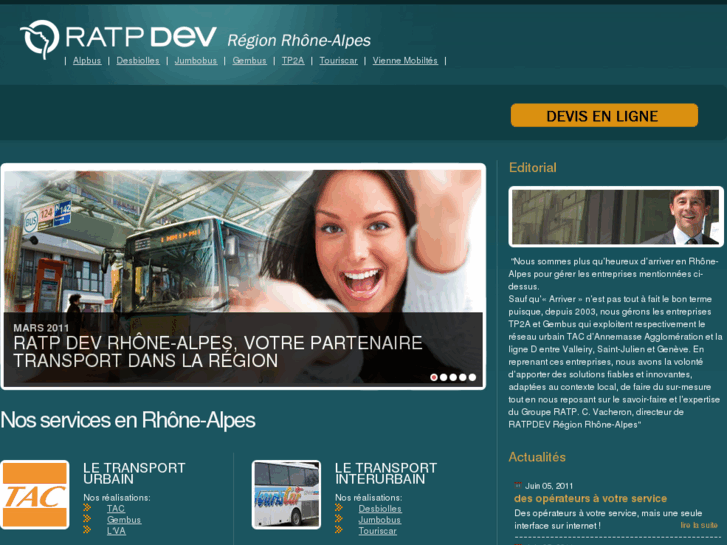The width and height of the screenshot is (727, 545).
Task: Click the orange arrow beside Touriscar in list
Action: [x=339, y=530]
